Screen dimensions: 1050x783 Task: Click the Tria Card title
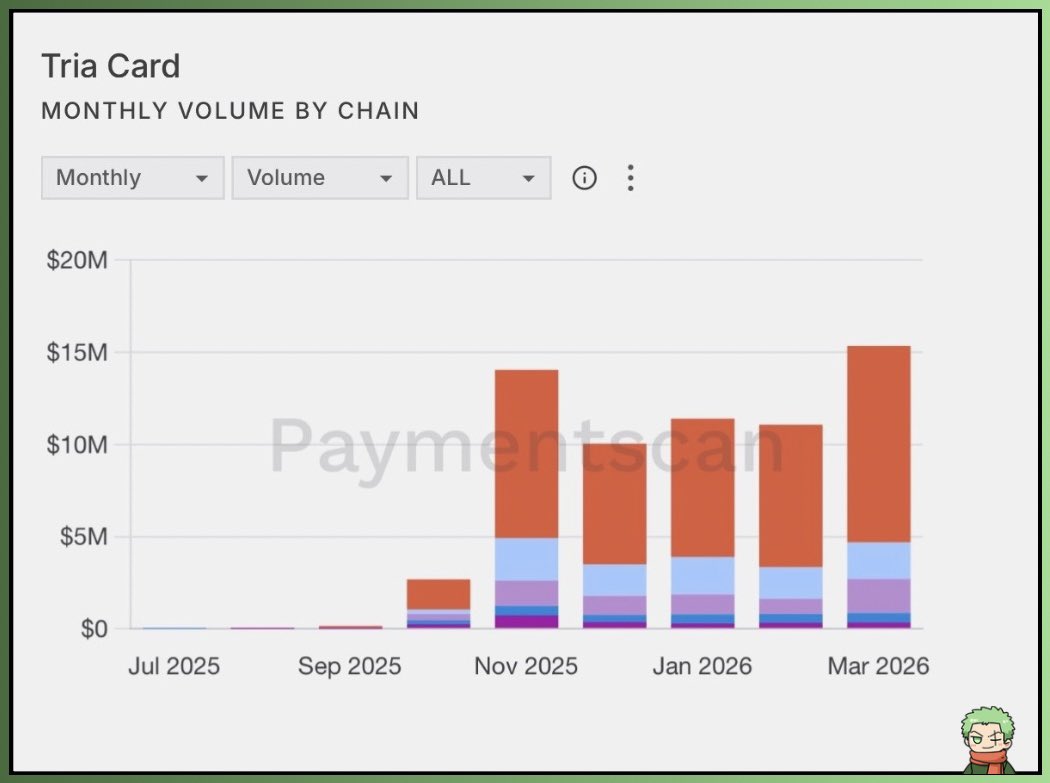(x=110, y=66)
